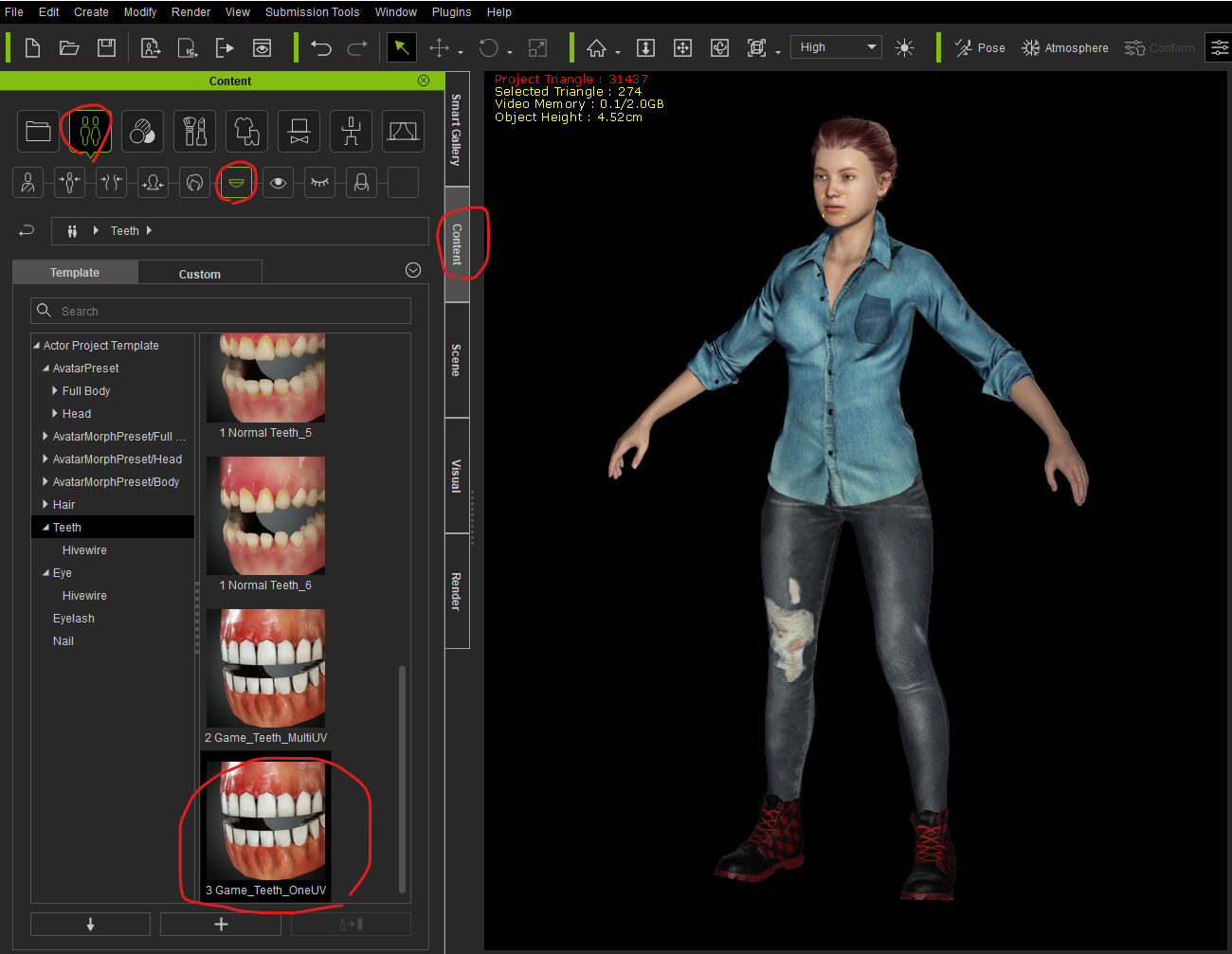Toggle the sun light icon in toolbar
This screenshot has width=1232, height=954.
coord(904,47)
